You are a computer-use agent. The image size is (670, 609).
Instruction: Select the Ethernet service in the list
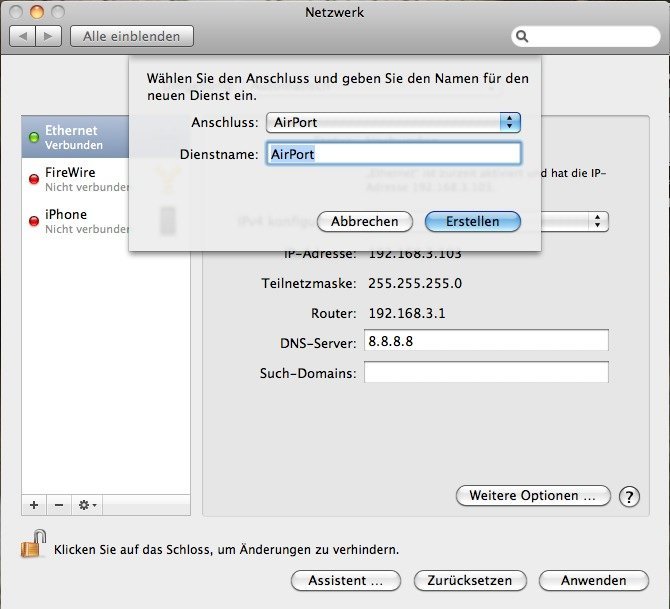tap(75, 137)
